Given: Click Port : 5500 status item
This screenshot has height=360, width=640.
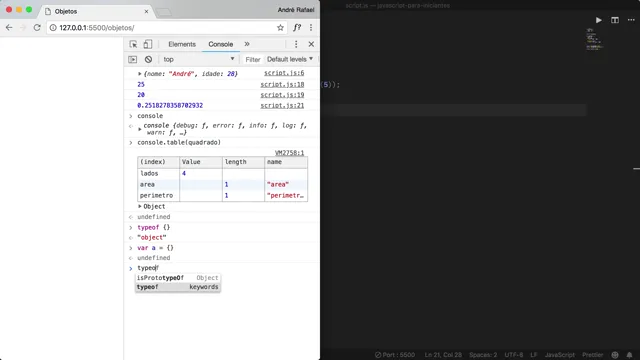Looking at the screenshot, I should pos(395,355).
